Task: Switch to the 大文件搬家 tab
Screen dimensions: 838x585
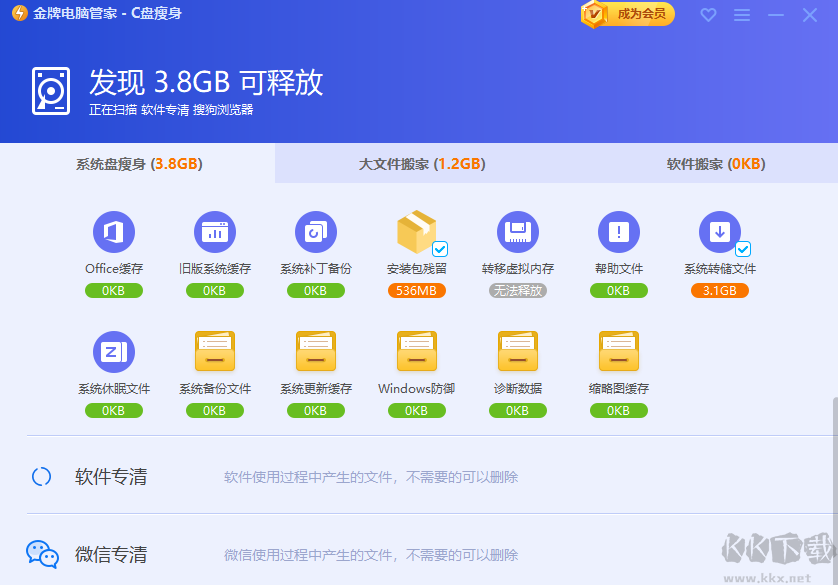Action: pyautogui.click(x=419, y=163)
